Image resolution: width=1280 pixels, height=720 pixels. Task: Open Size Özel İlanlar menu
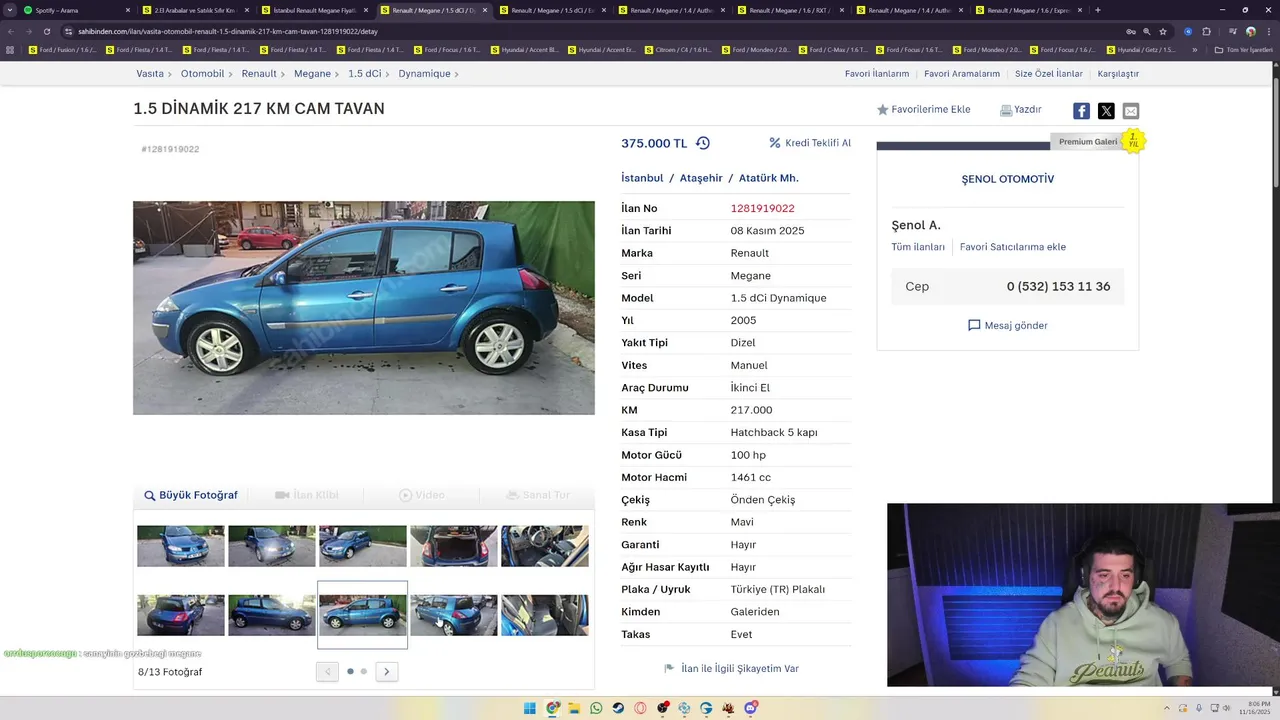pyautogui.click(x=1049, y=74)
